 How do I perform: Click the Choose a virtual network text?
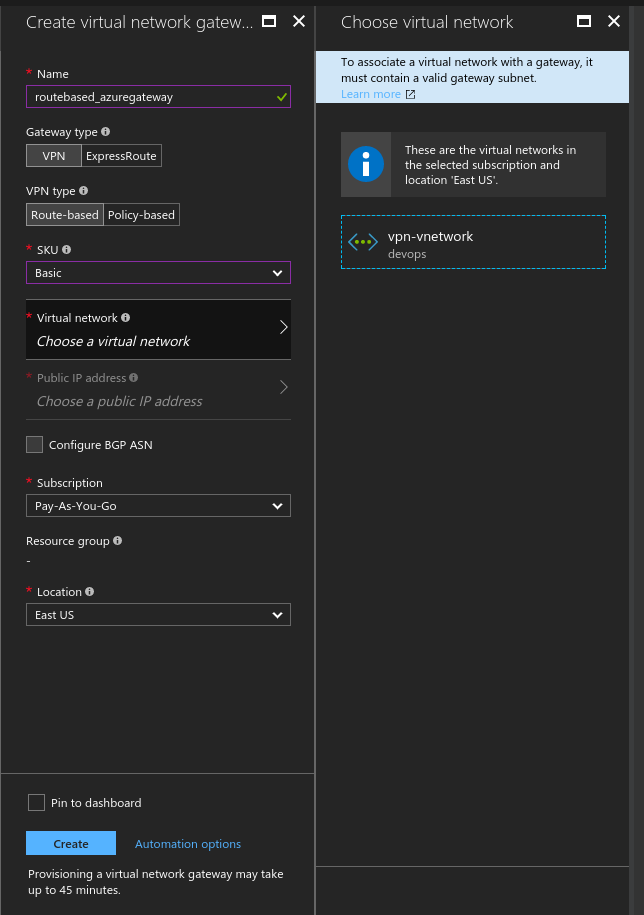(113, 341)
